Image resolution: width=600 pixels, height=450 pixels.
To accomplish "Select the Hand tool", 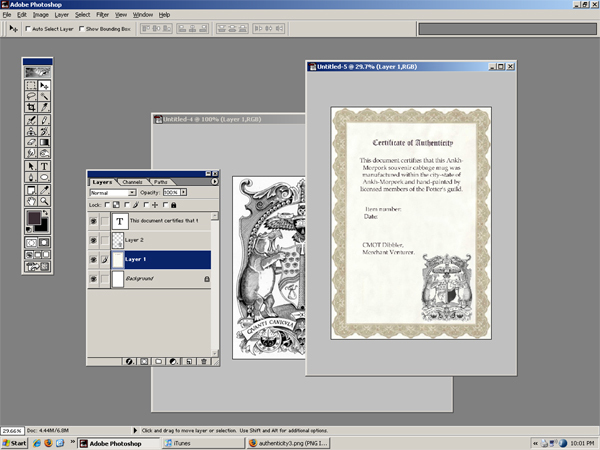I will [31, 200].
